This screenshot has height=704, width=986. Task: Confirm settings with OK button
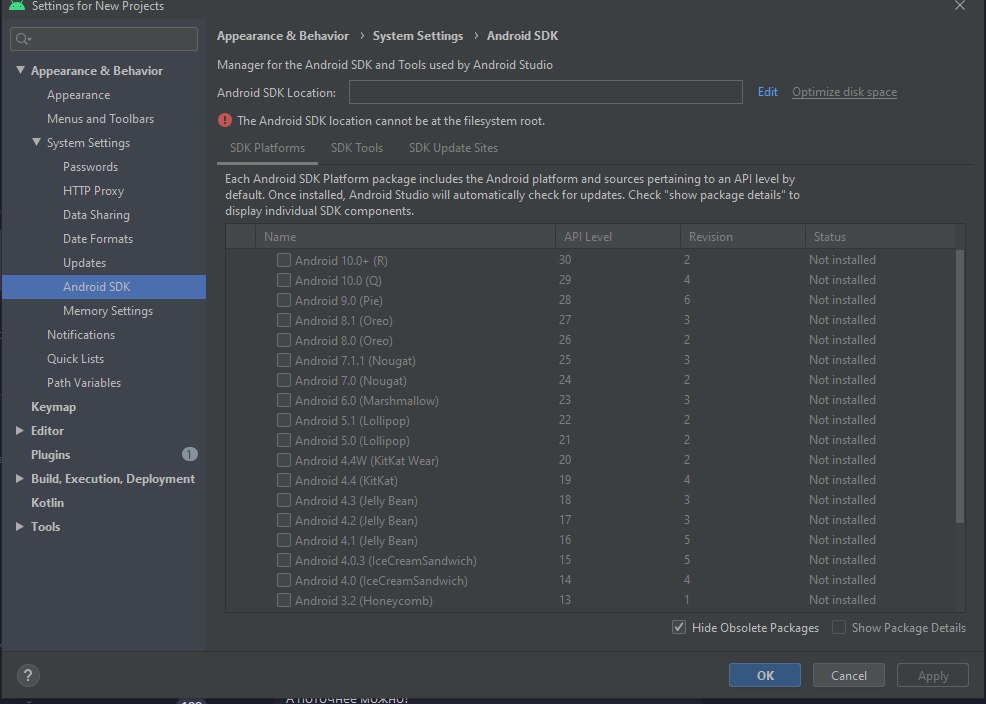tap(765, 675)
